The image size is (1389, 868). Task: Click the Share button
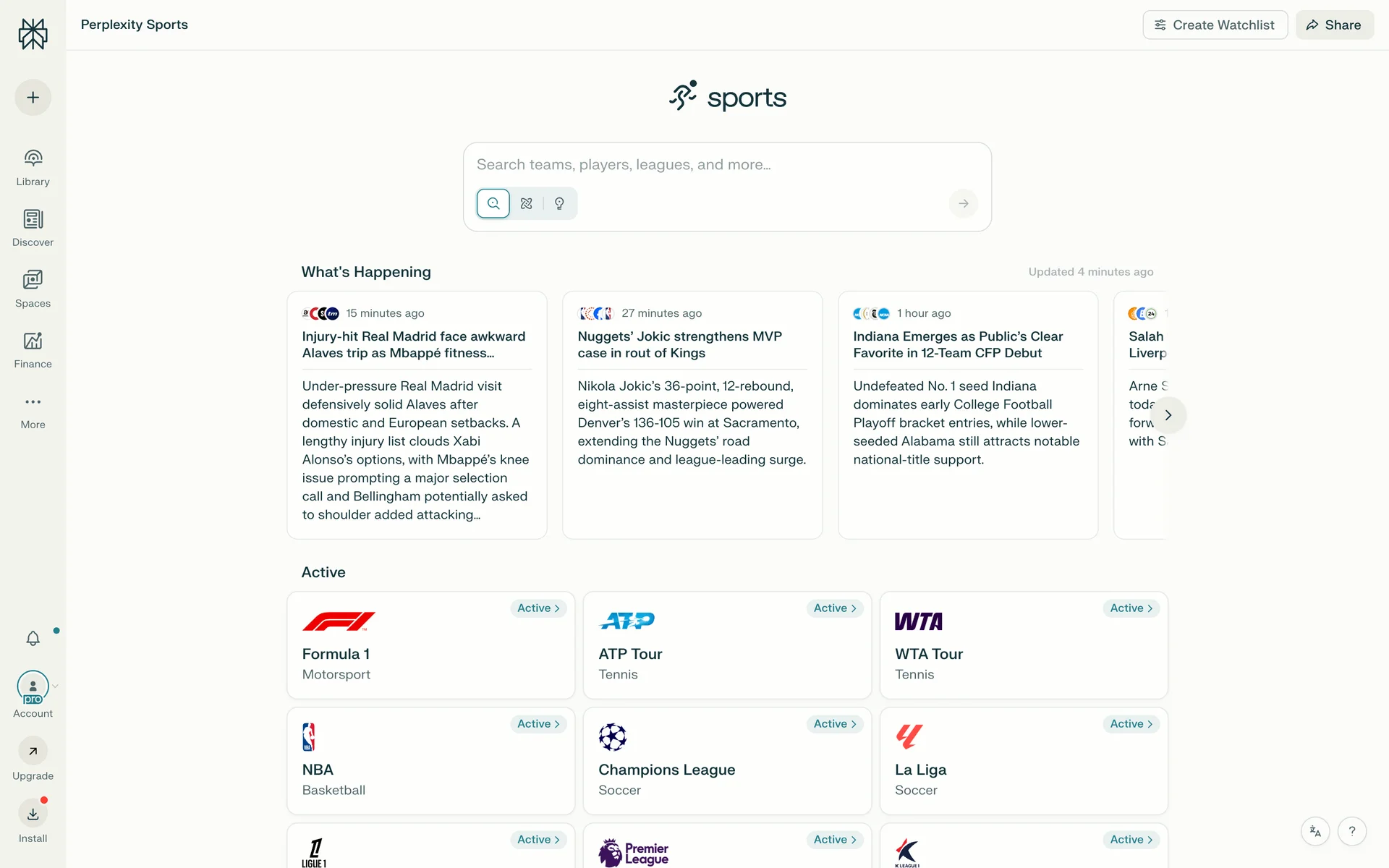tap(1334, 25)
